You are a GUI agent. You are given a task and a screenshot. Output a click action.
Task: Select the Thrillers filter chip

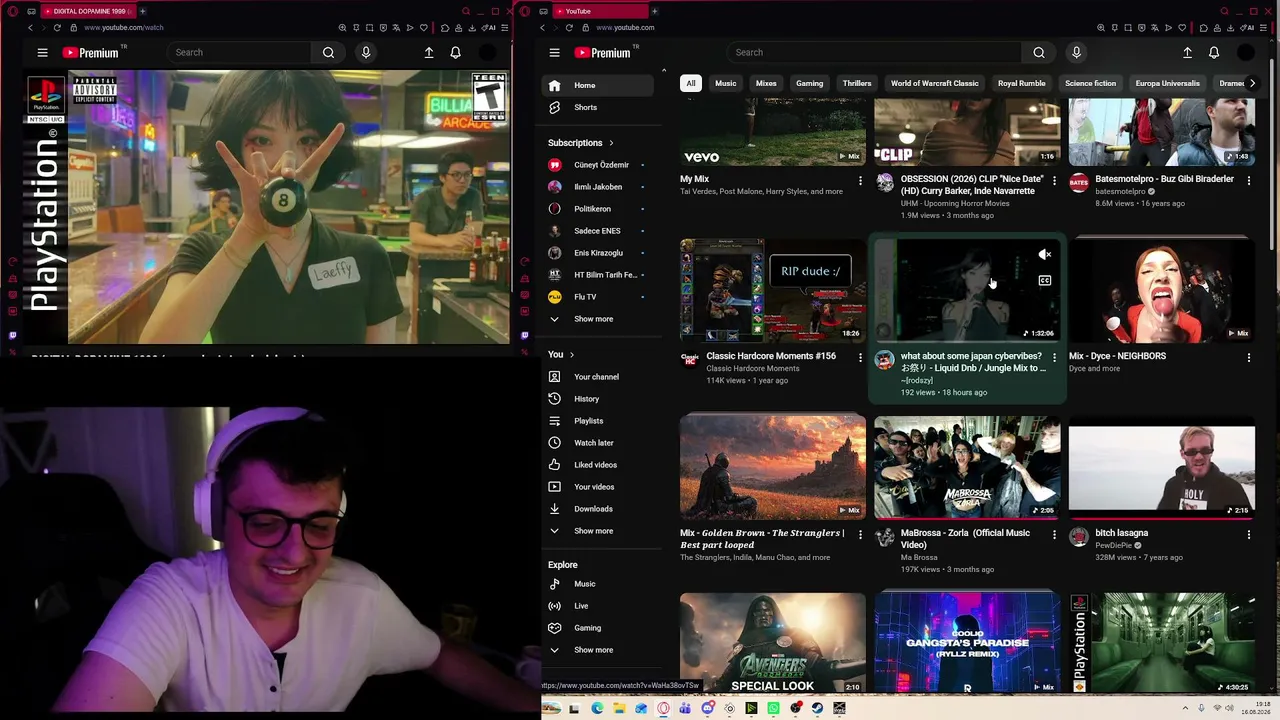point(857,83)
